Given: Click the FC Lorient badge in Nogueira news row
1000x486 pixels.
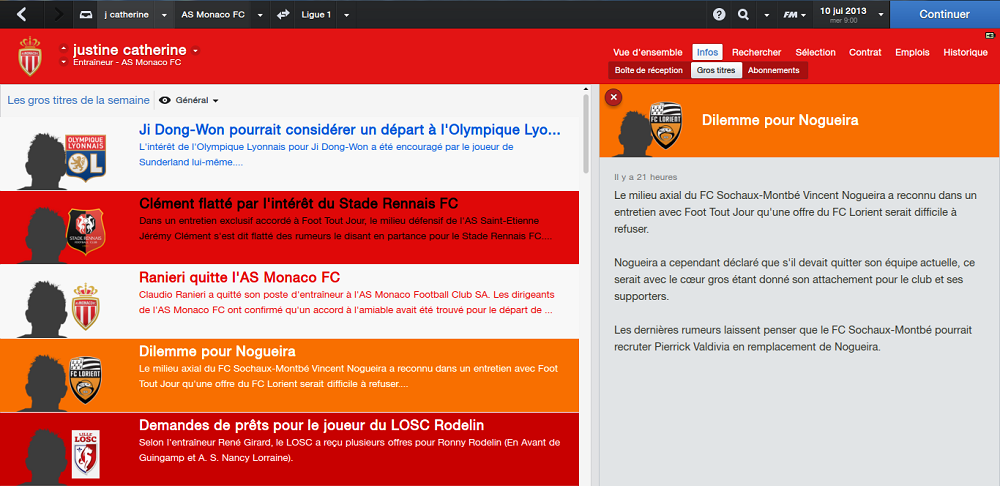Looking at the screenshot, I should 85,379.
